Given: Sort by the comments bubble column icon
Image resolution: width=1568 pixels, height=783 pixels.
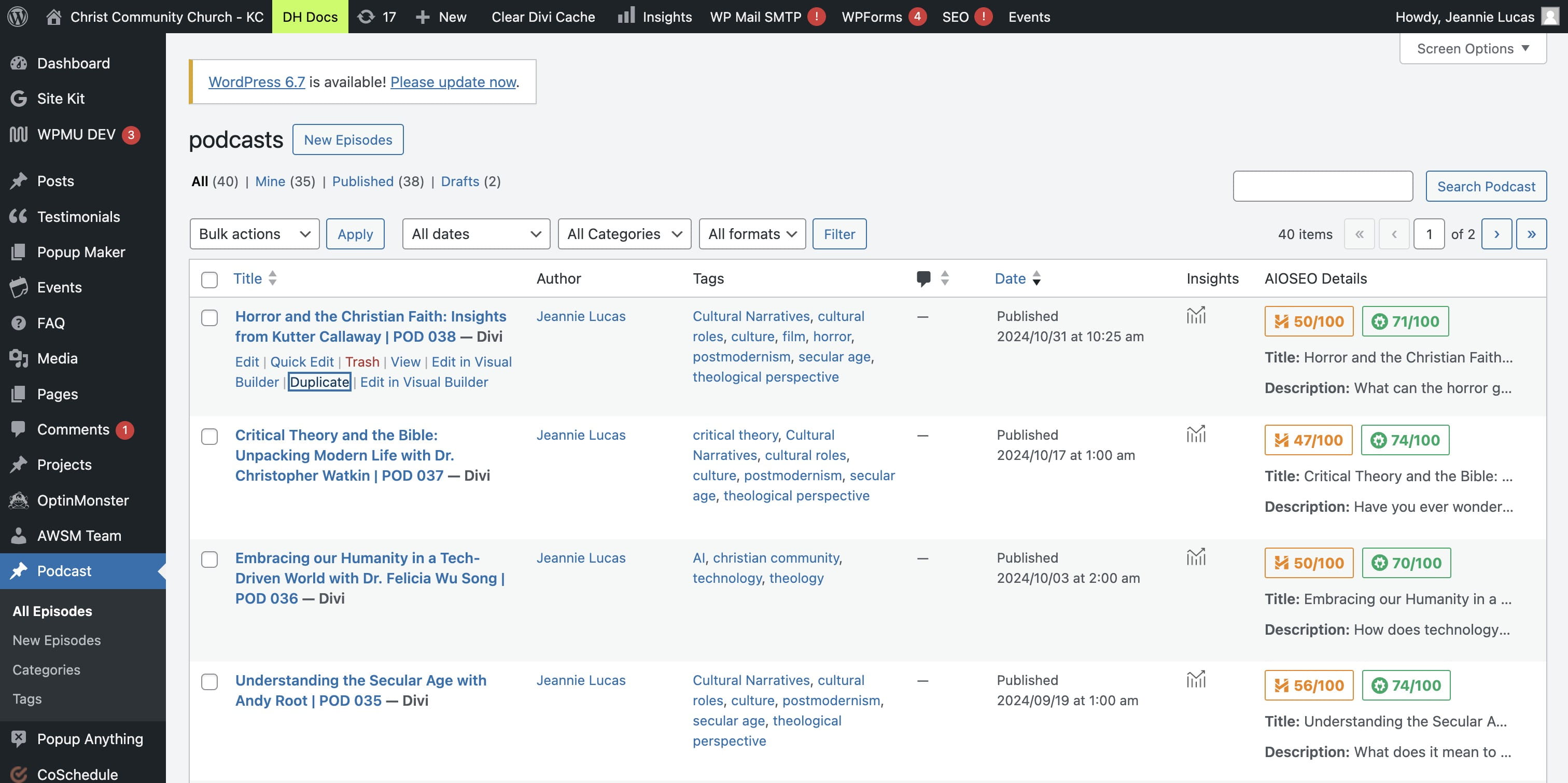Looking at the screenshot, I should click(x=923, y=278).
